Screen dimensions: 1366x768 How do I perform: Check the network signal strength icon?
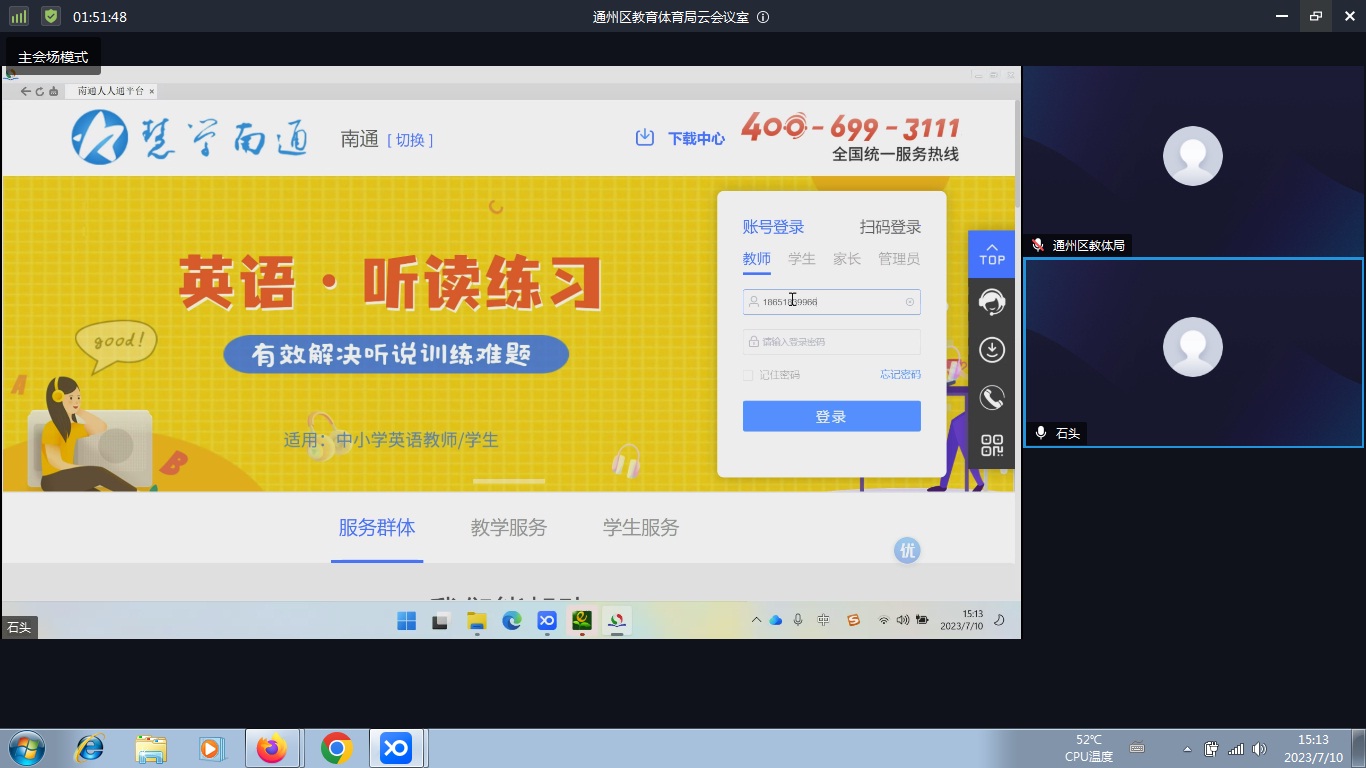pyautogui.click(x=19, y=17)
